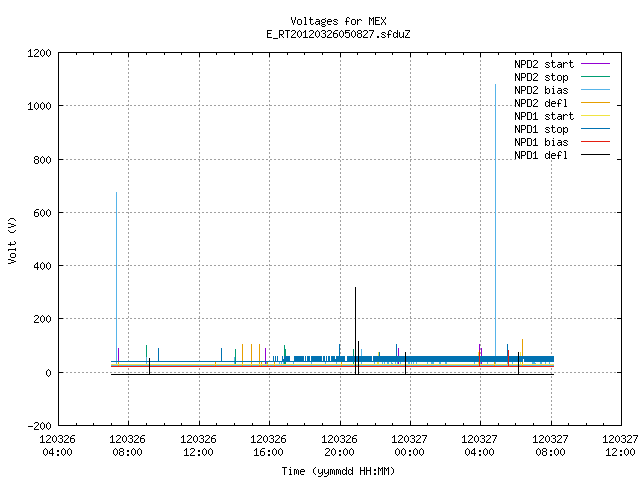This screenshot has height=480, width=640.
Task: Pick the red NPD1 bias legend line
Action: [x=596, y=142]
